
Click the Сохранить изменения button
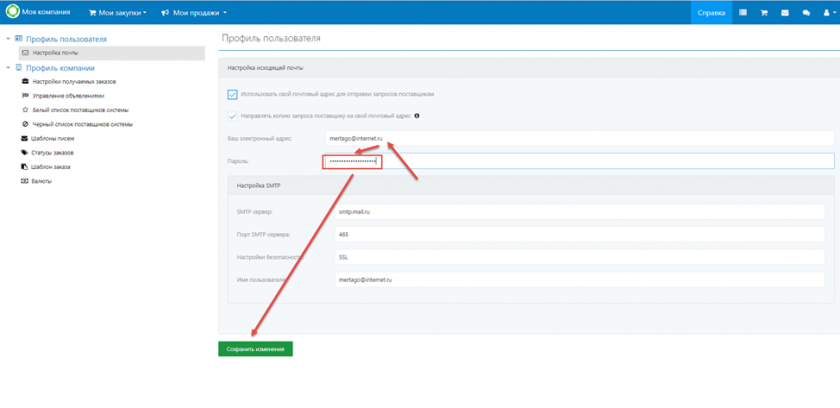[x=255, y=349]
